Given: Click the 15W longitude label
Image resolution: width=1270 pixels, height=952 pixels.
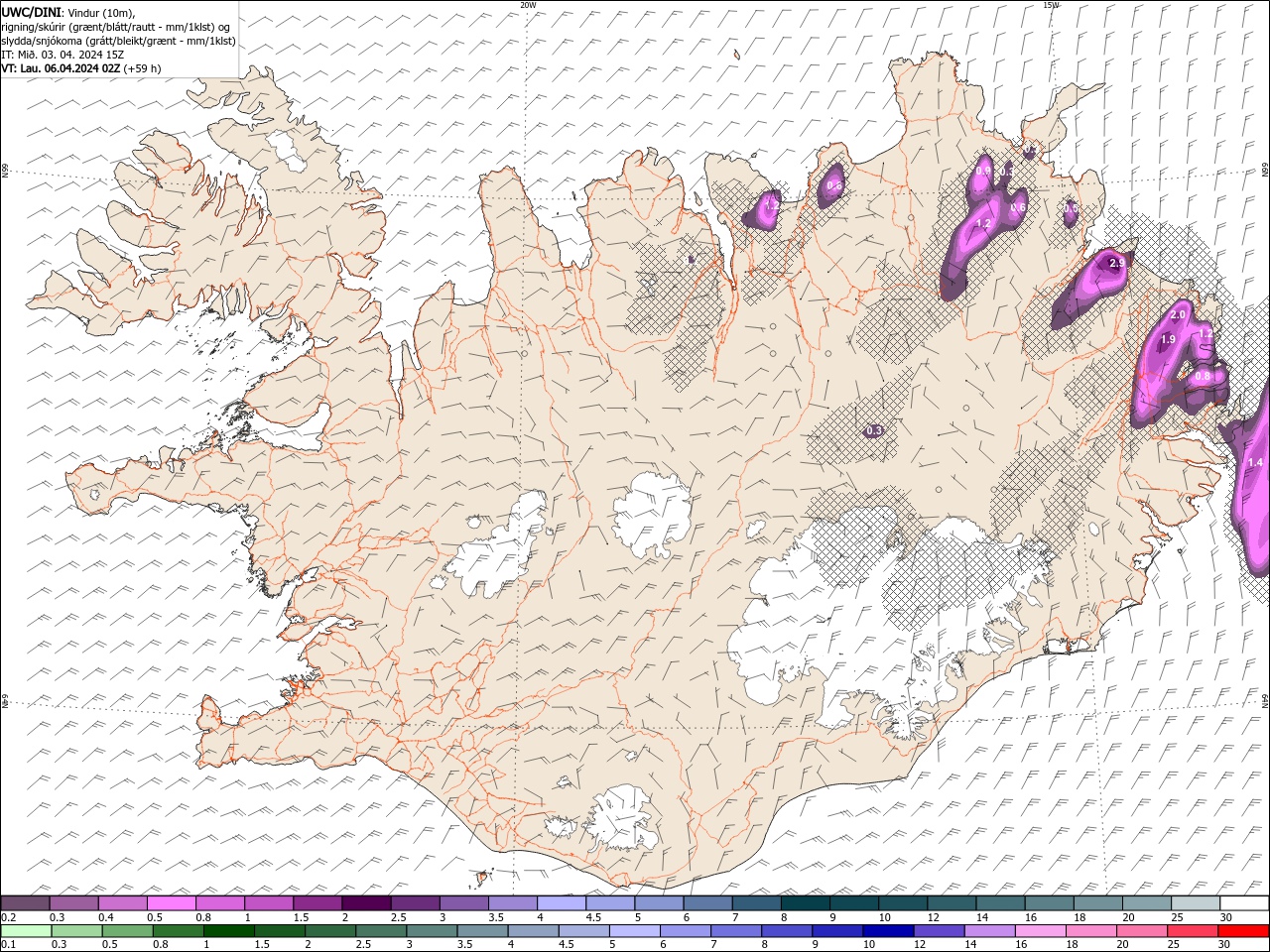Looking at the screenshot, I should tap(1051, 5).
